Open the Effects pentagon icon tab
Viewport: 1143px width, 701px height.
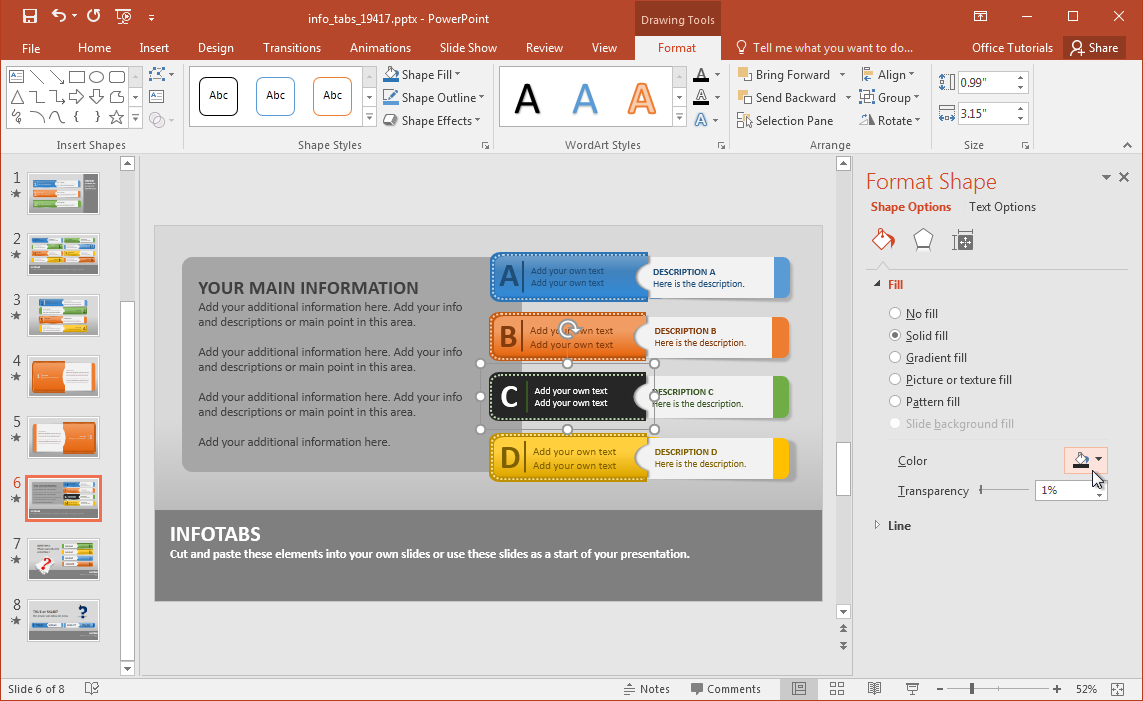point(923,240)
